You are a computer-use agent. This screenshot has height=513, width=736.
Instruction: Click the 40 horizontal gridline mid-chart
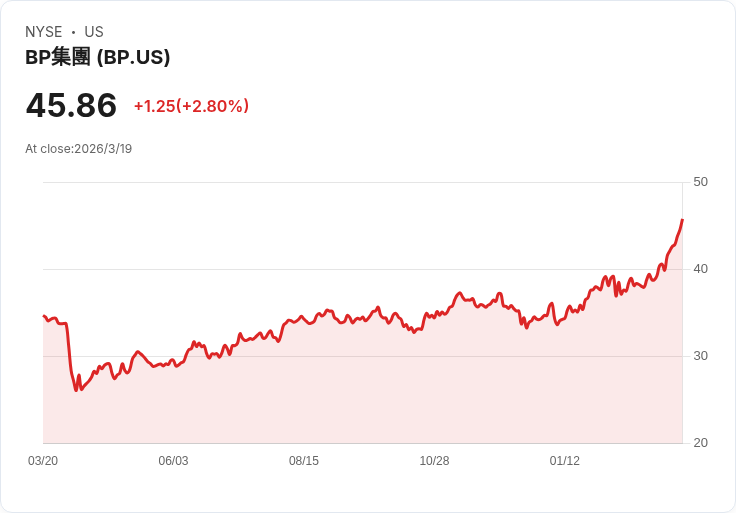pyautogui.click(x=362, y=269)
